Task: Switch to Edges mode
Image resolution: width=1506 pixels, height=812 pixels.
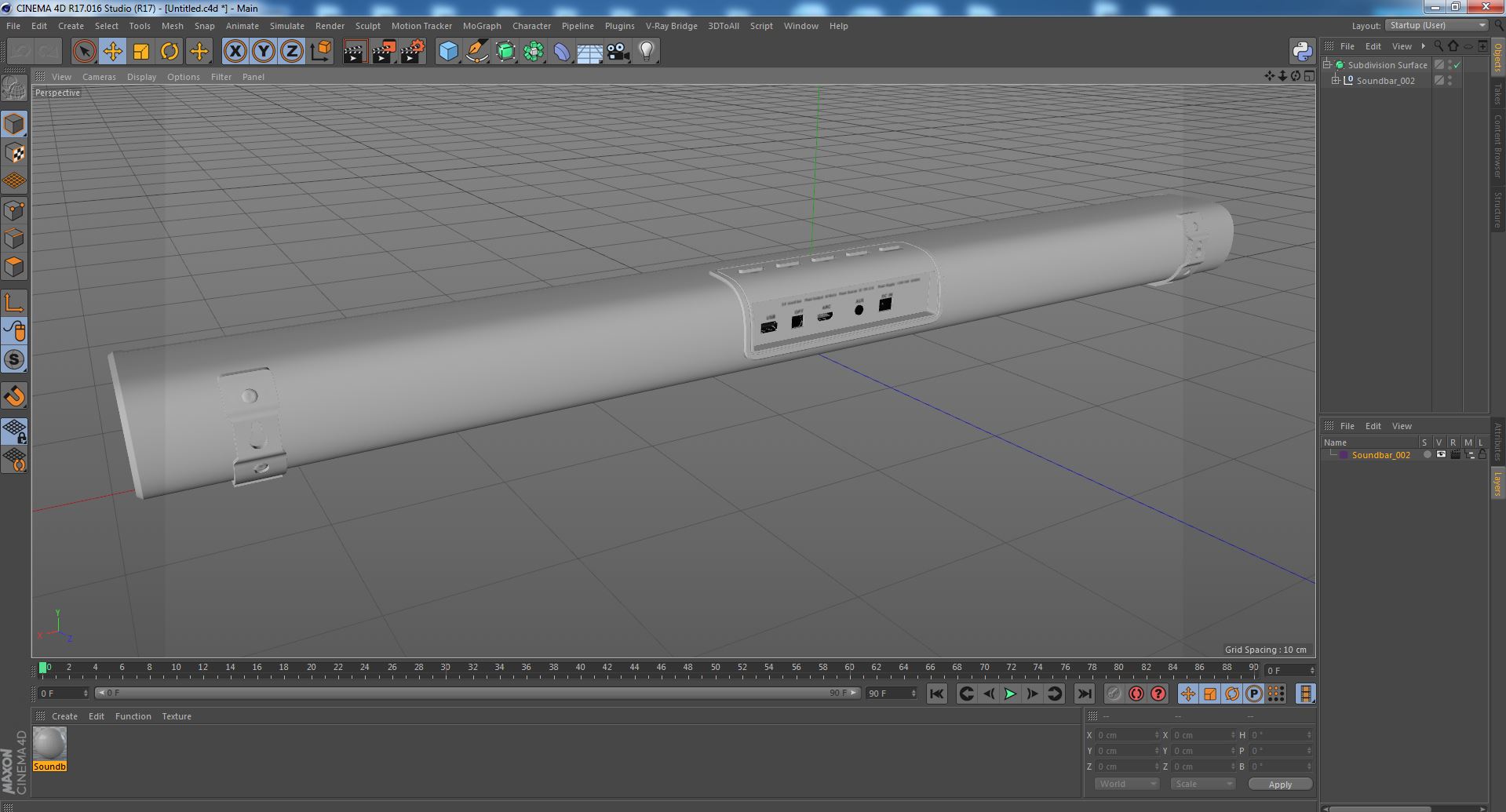Action: pos(14,239)
